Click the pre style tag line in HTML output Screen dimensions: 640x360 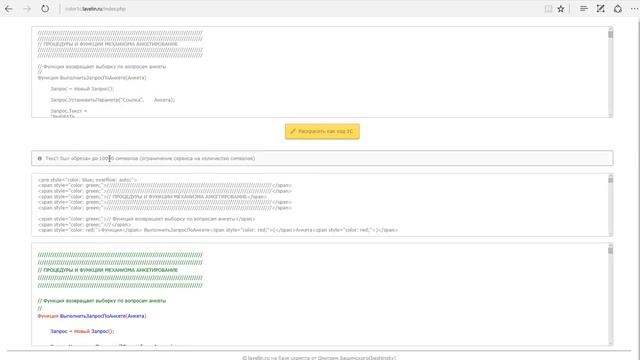click(87, 180)
